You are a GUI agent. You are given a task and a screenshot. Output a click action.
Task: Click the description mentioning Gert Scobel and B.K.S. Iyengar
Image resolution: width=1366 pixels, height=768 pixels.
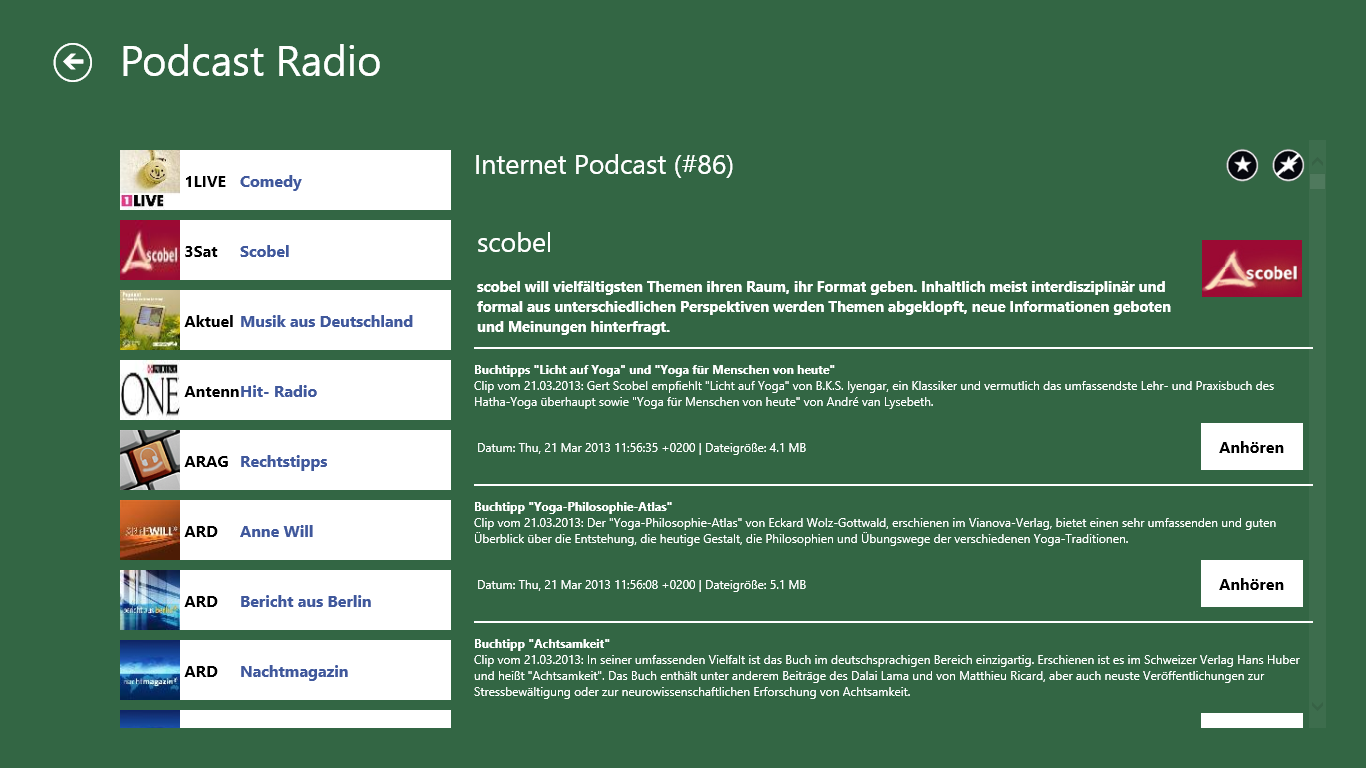[874, 394]
